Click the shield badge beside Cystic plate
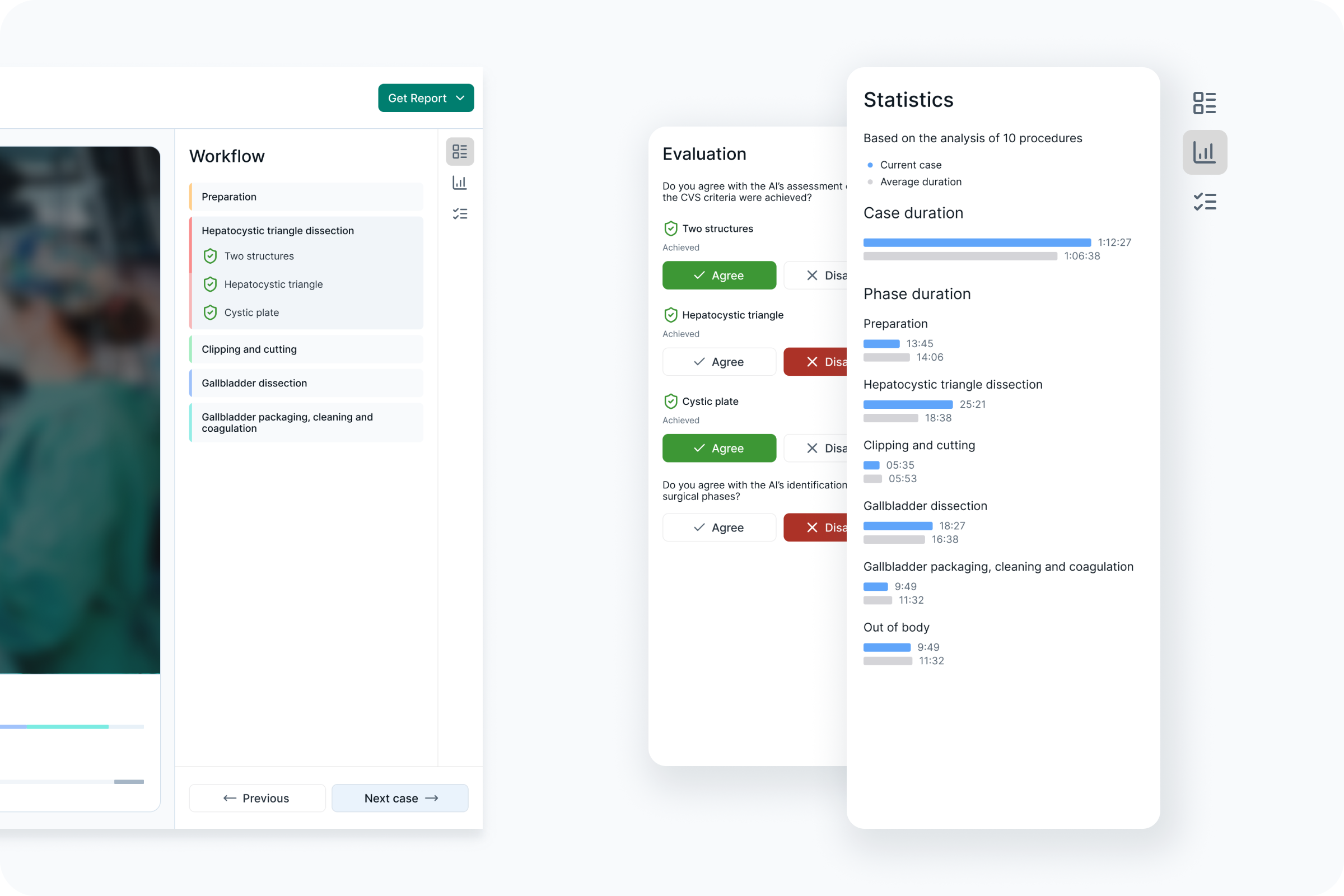This screenshot has width=1344, height=896. tap(211, 312)
